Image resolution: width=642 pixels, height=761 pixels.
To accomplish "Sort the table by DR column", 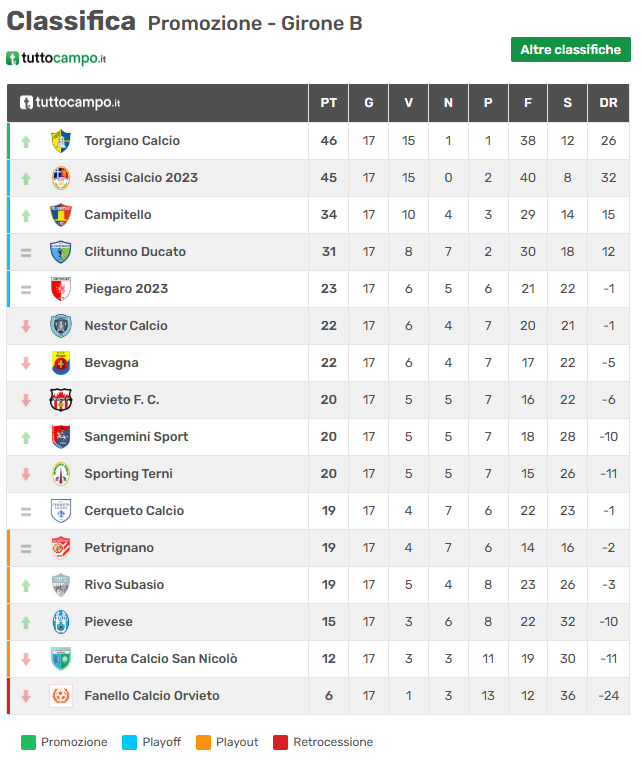I will coord(608,103).
